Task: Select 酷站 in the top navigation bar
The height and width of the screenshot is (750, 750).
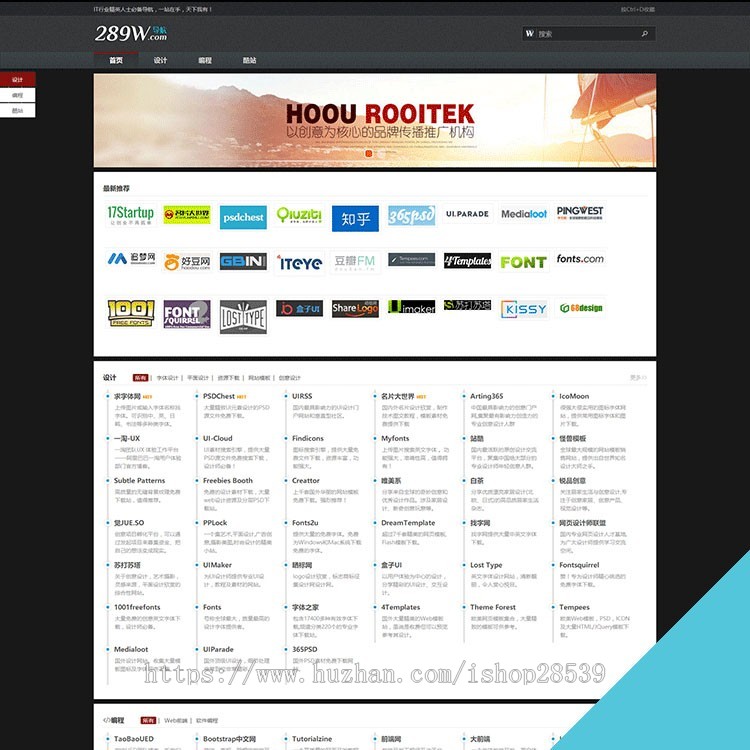Action: pyautogui.click(x=249, y=60)
